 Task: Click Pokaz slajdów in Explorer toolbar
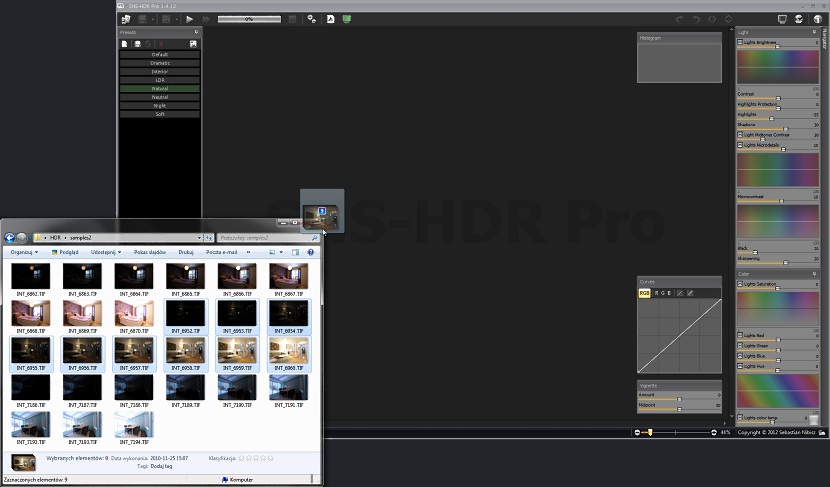coord(150,252)
